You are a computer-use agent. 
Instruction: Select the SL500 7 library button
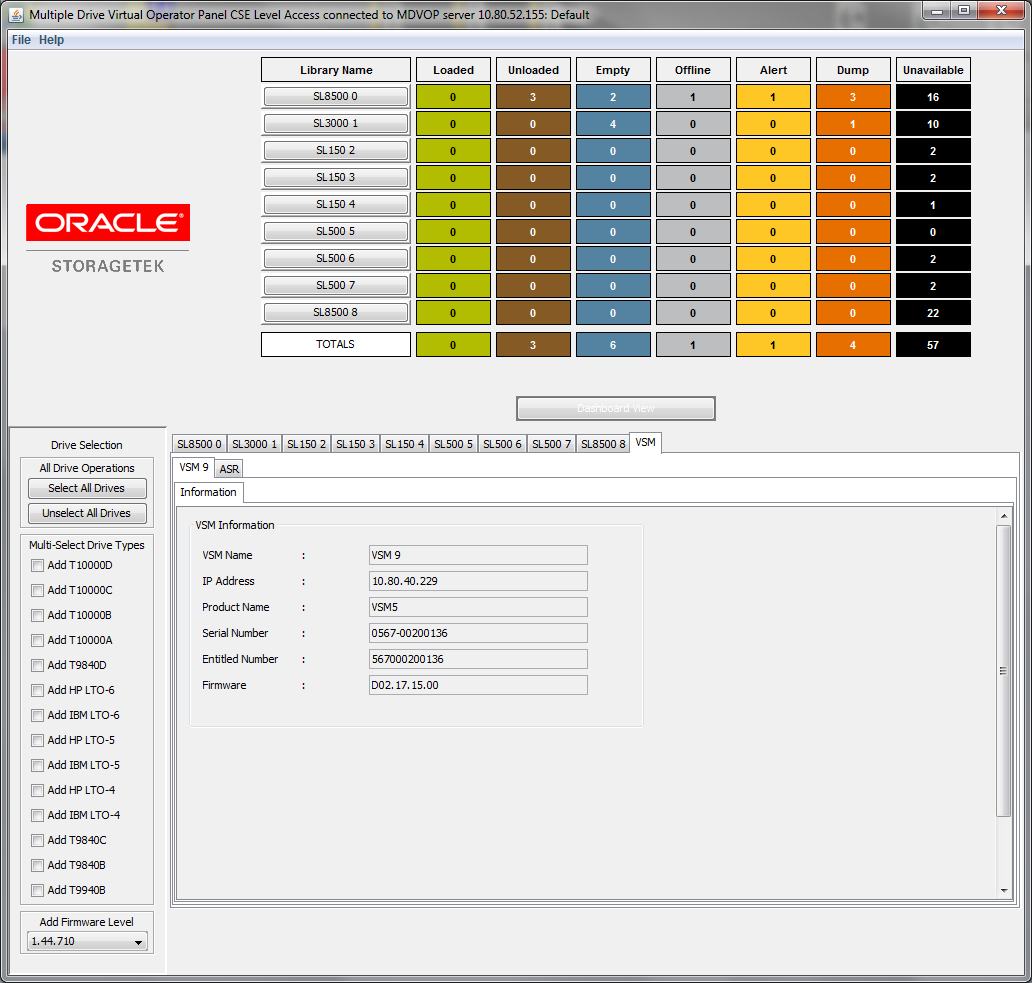(x=336, y=286)
